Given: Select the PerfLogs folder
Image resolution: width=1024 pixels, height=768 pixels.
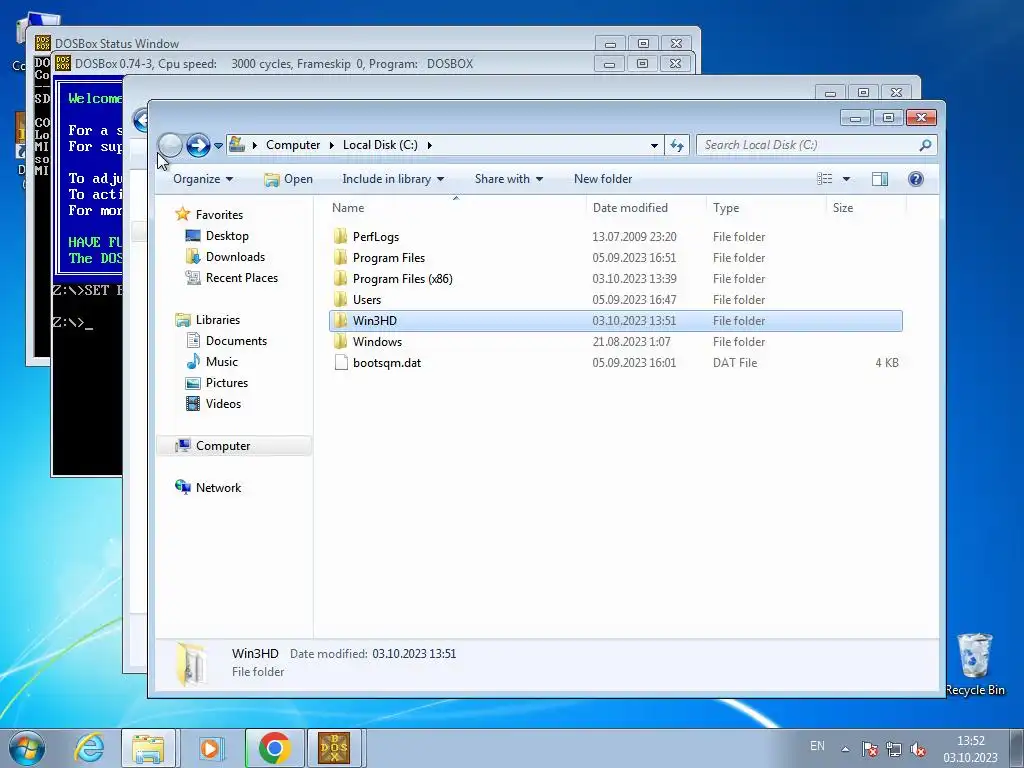Looking at the screenshot, I should pos(376,237).
